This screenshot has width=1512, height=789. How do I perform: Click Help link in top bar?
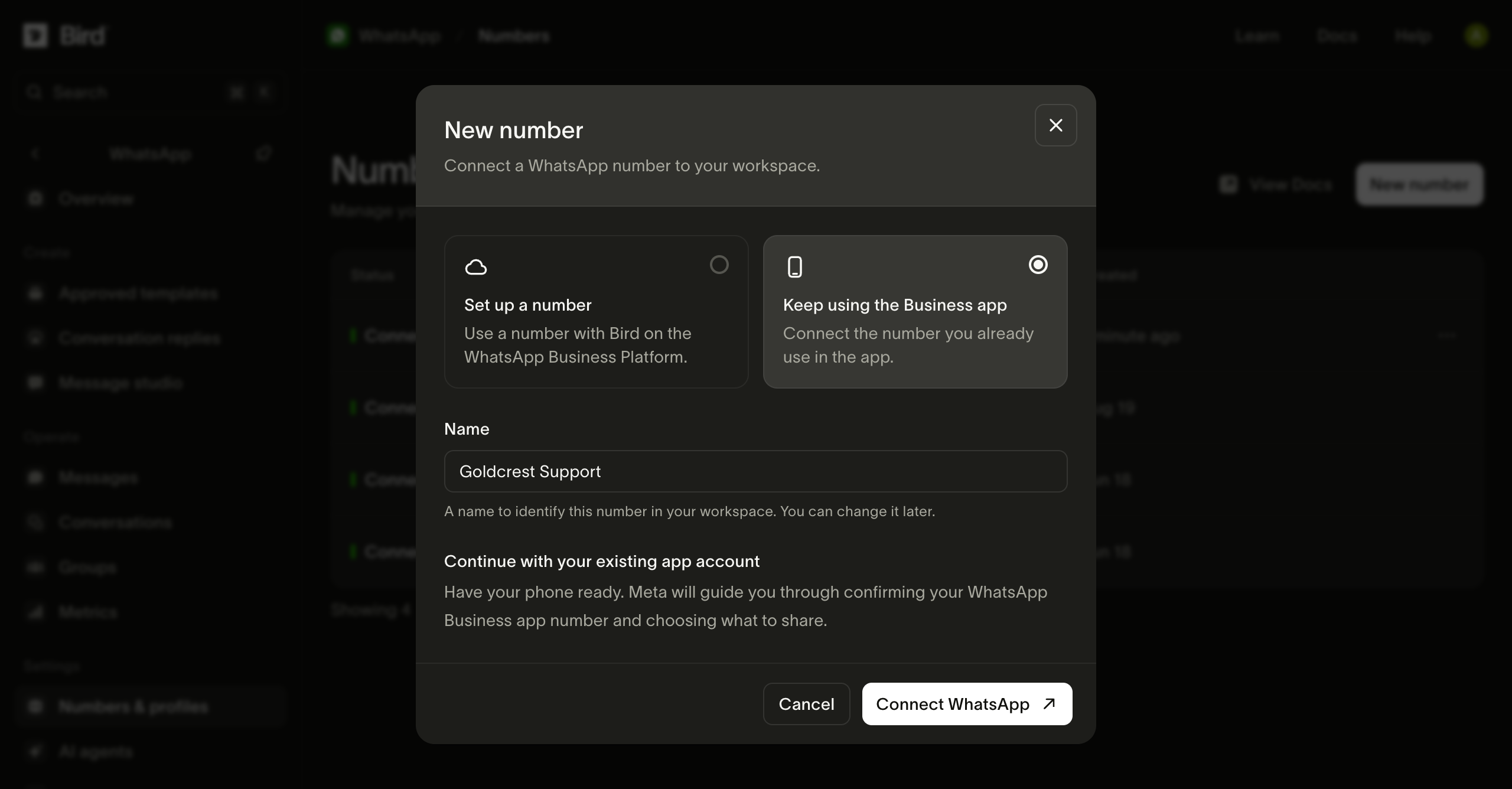[x=1413, y=36]
